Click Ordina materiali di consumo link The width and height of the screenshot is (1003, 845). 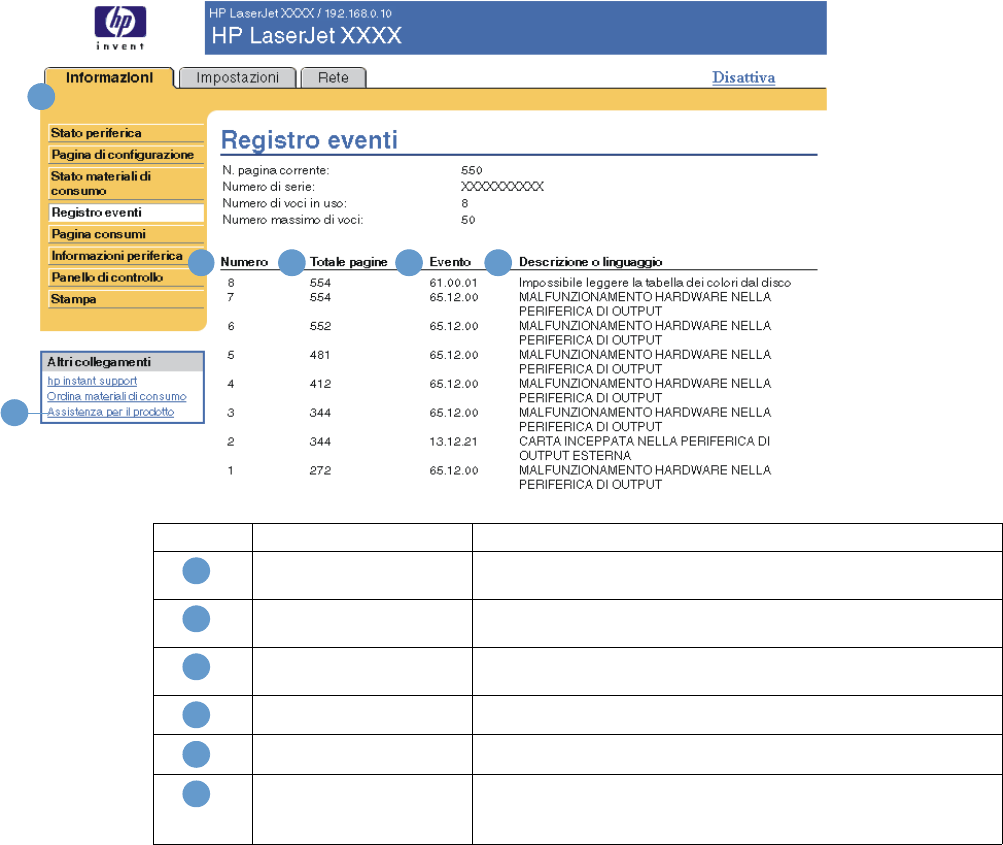(x=116, y=397)
